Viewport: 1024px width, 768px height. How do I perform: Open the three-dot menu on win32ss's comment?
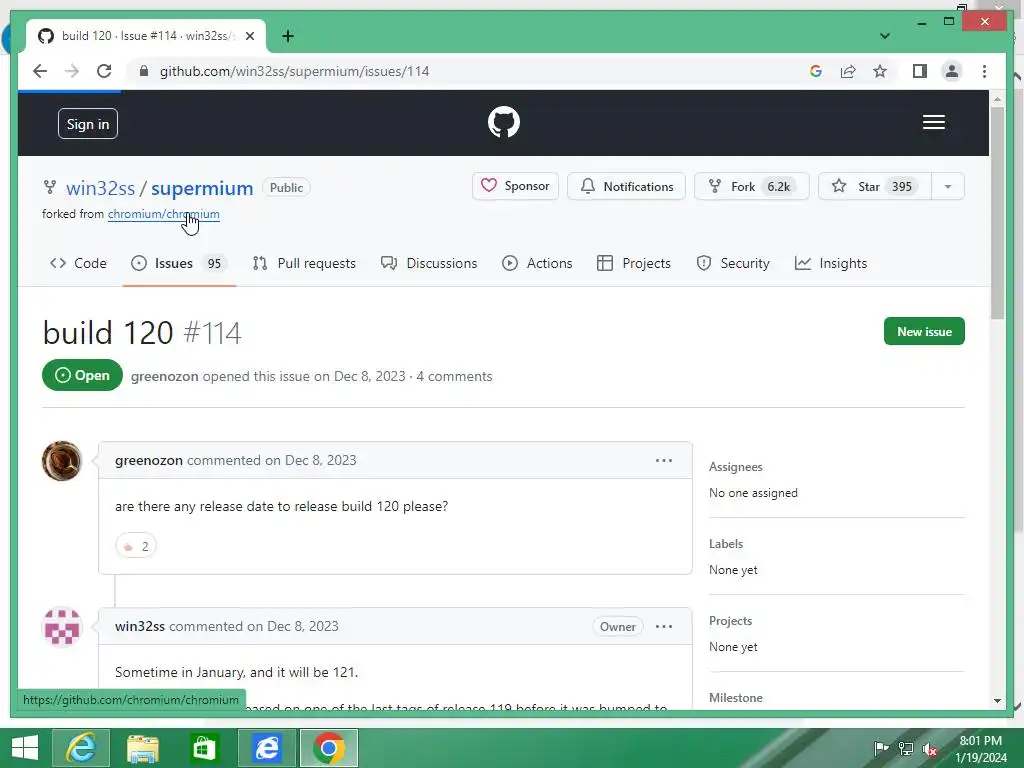pos(664,626)
